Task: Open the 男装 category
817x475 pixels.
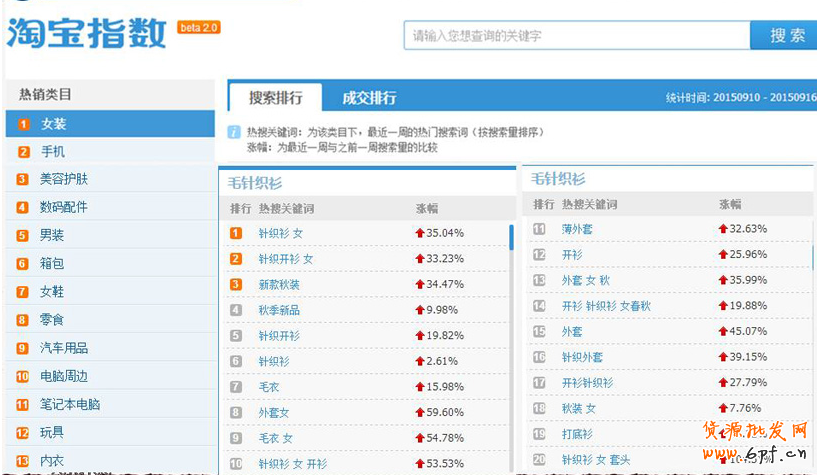Action: 110,235
